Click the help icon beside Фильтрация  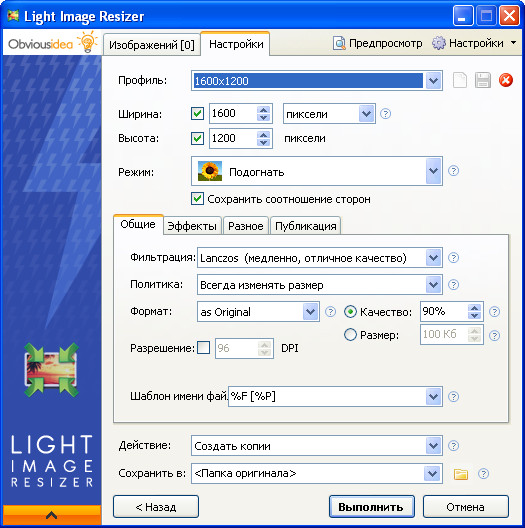[x=453, y=258]
